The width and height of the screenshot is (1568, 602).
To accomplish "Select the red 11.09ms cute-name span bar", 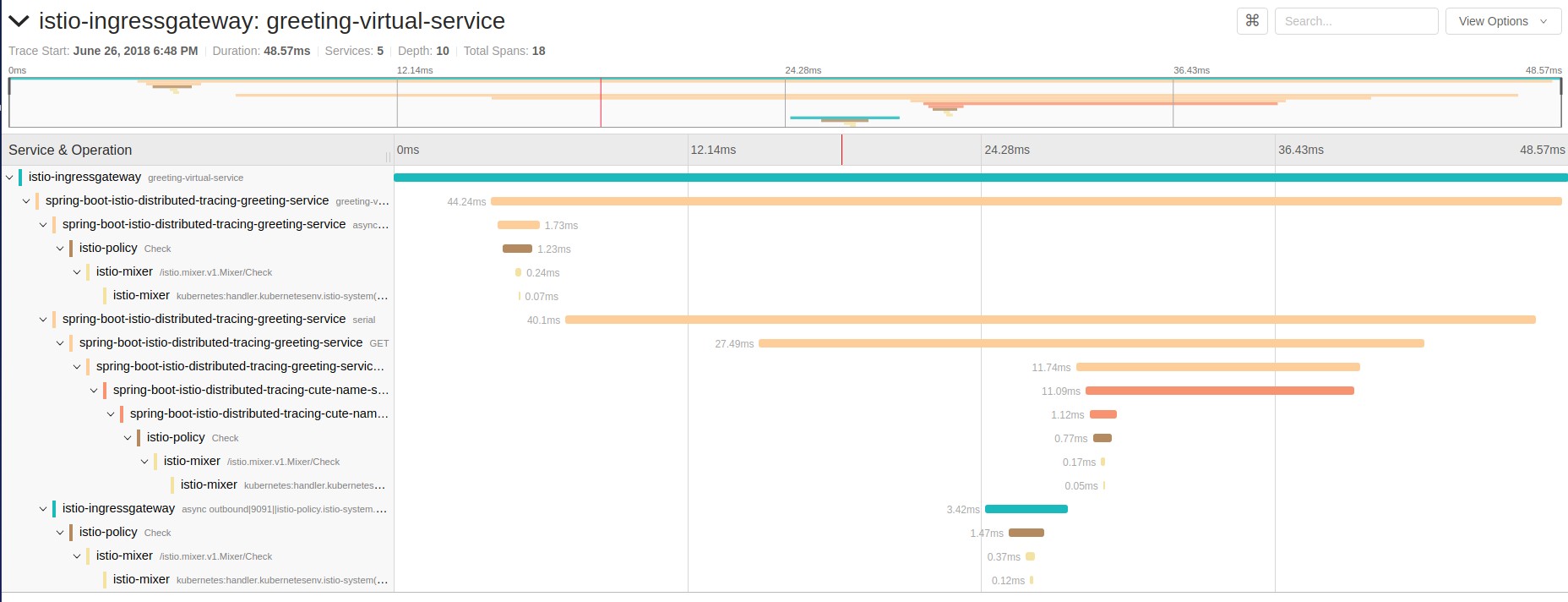I will [1220, 391].
